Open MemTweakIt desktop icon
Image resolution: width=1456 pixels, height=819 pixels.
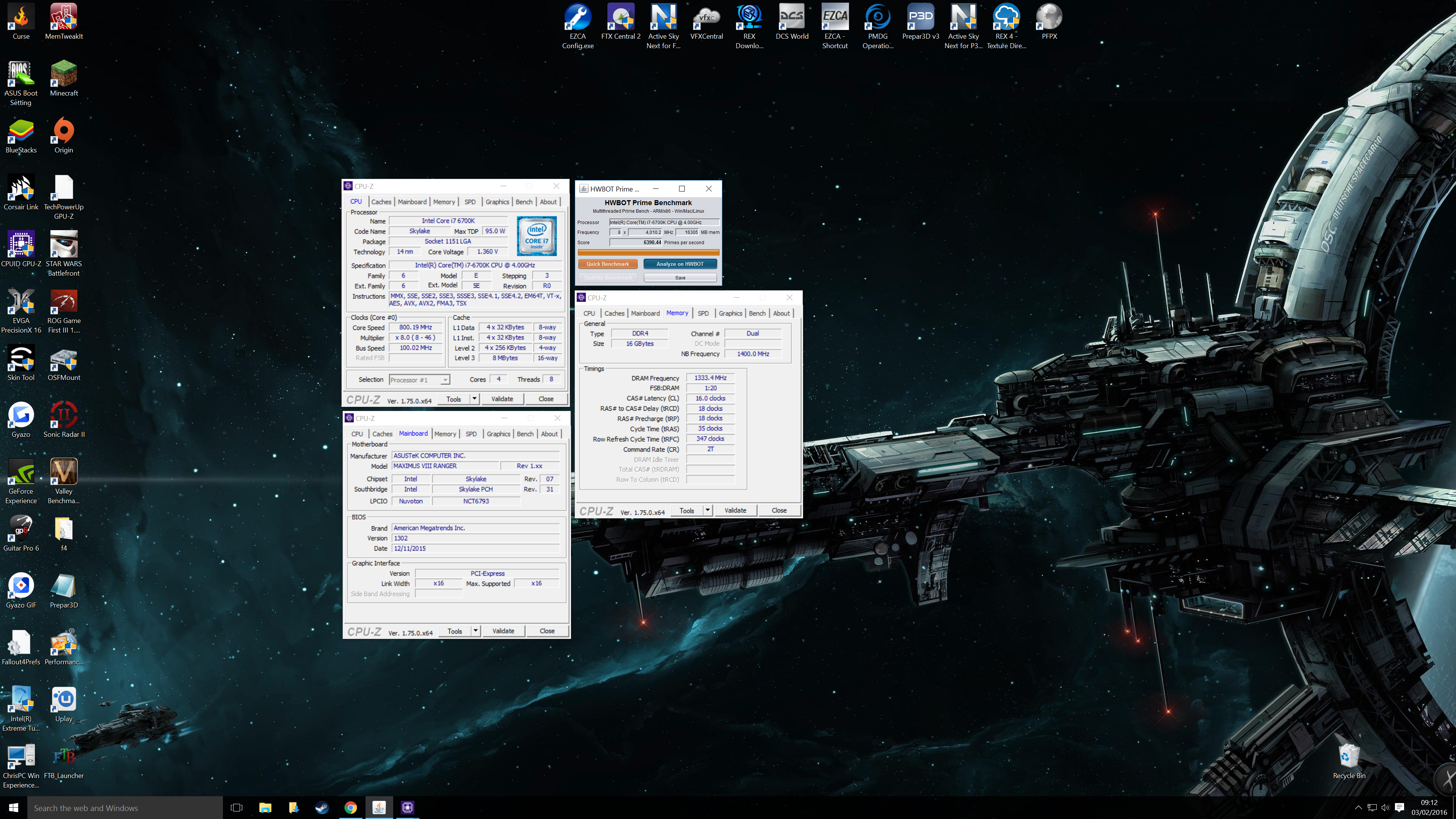click(64, 22)
